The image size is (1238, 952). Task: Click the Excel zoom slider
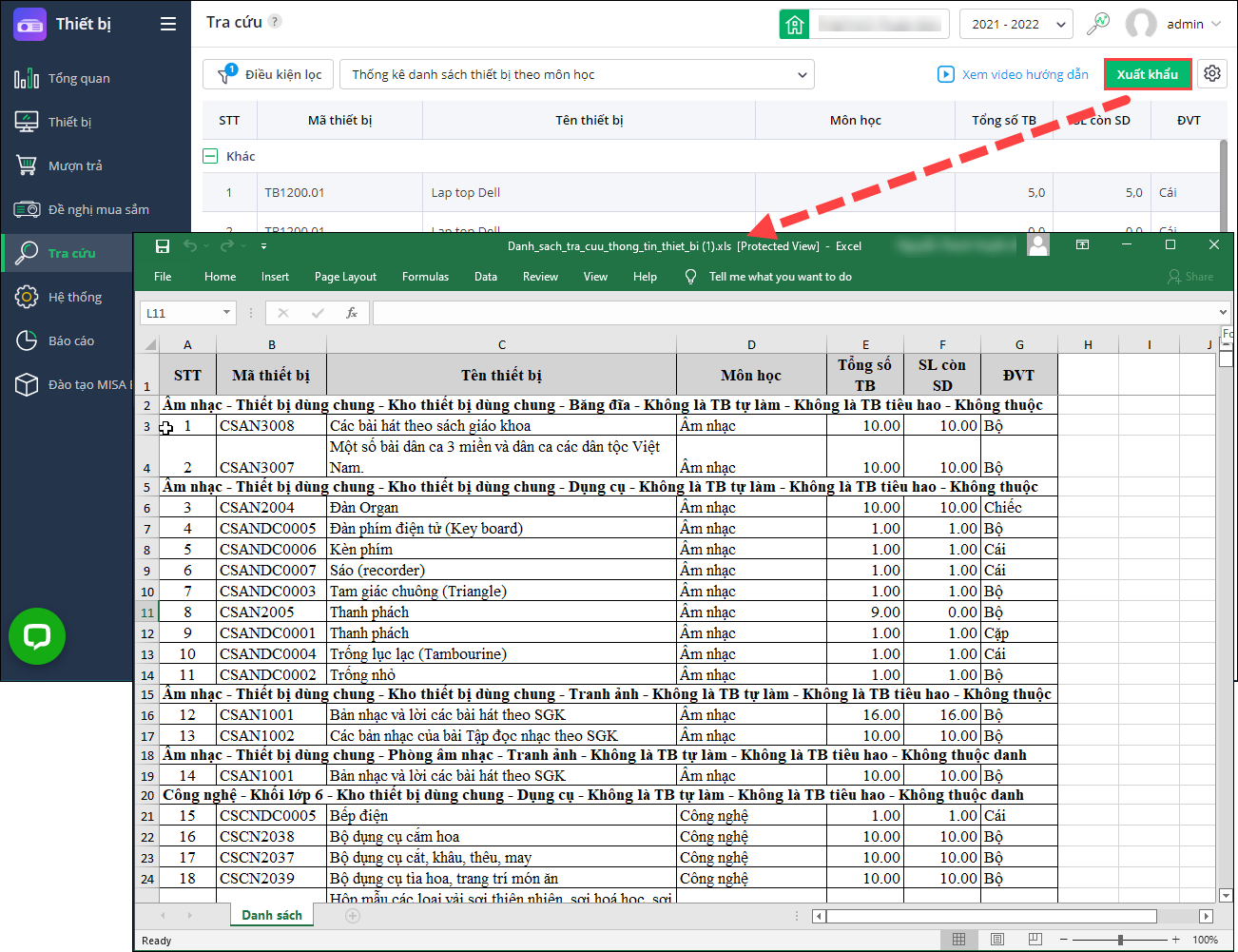[x=1119, y=940]
